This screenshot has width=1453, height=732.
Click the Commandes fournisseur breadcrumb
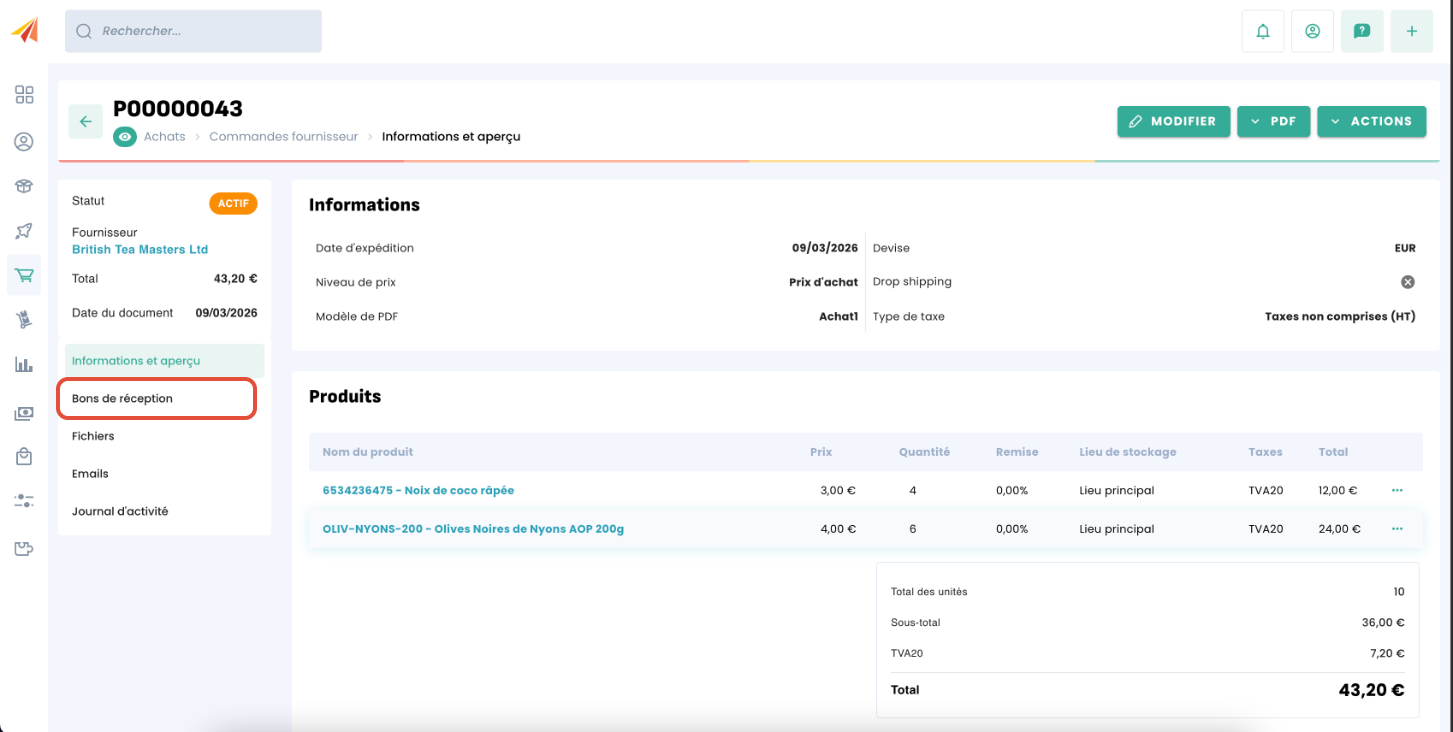283,137
